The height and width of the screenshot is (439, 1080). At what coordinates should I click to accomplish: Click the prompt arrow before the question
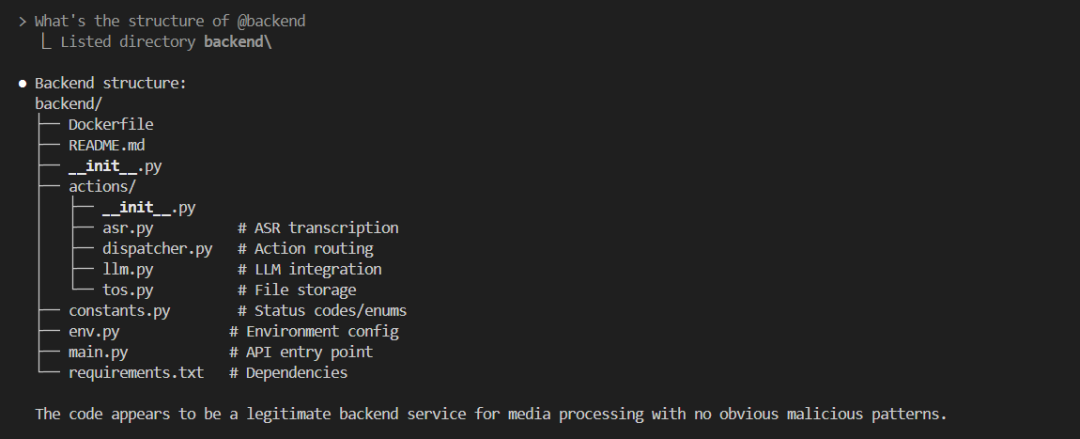(22, 21)
